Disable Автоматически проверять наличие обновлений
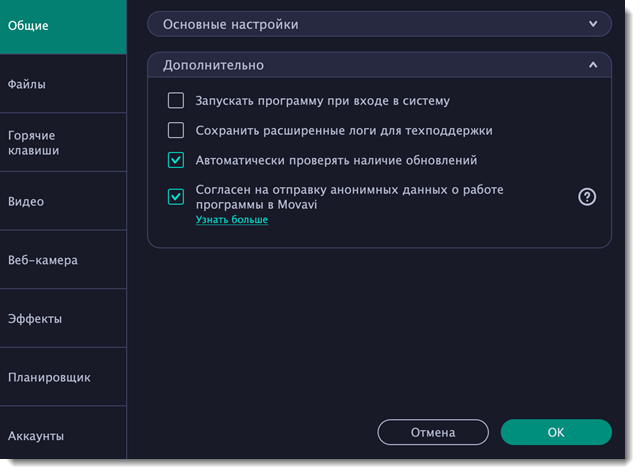 pyautogui.click(x=176, y=160)
